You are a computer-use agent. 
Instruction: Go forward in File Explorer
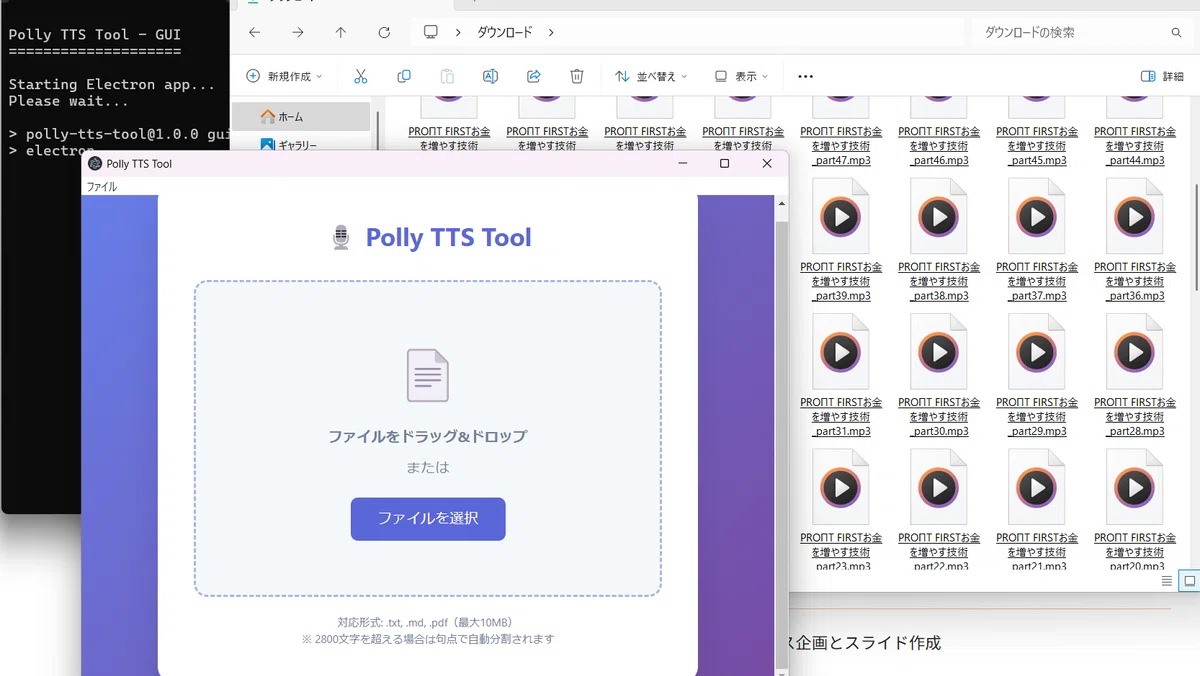tap(298, 32)
